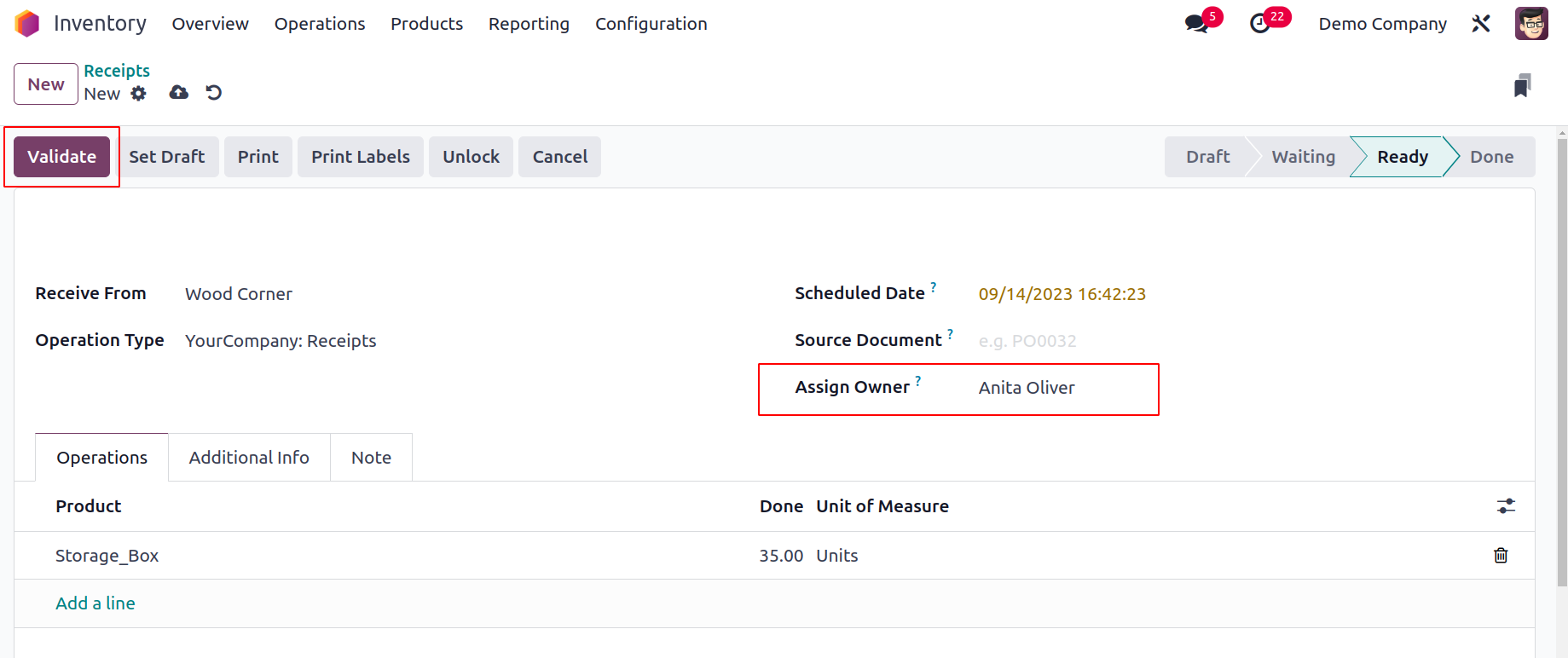Open the discuss messages icon
This screenshot has height=658, width=1568.
pos(1196,24)
